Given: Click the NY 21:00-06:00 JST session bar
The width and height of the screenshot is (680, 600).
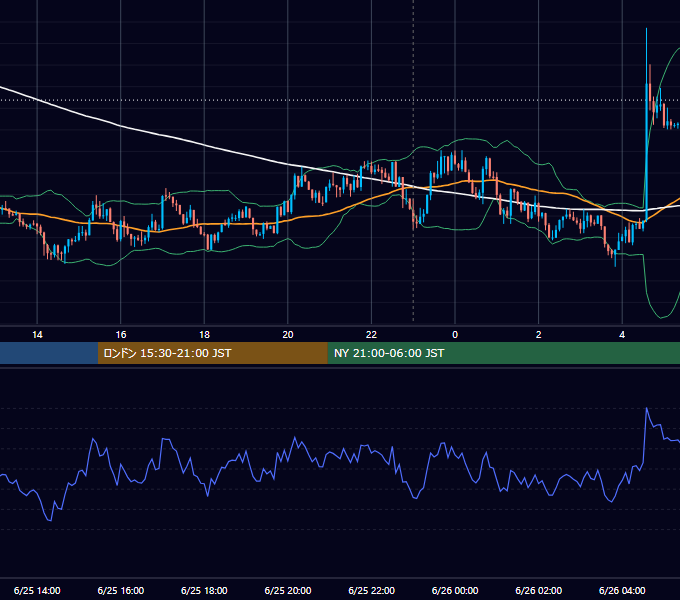Looking at the screenshot, I should 503,353.
